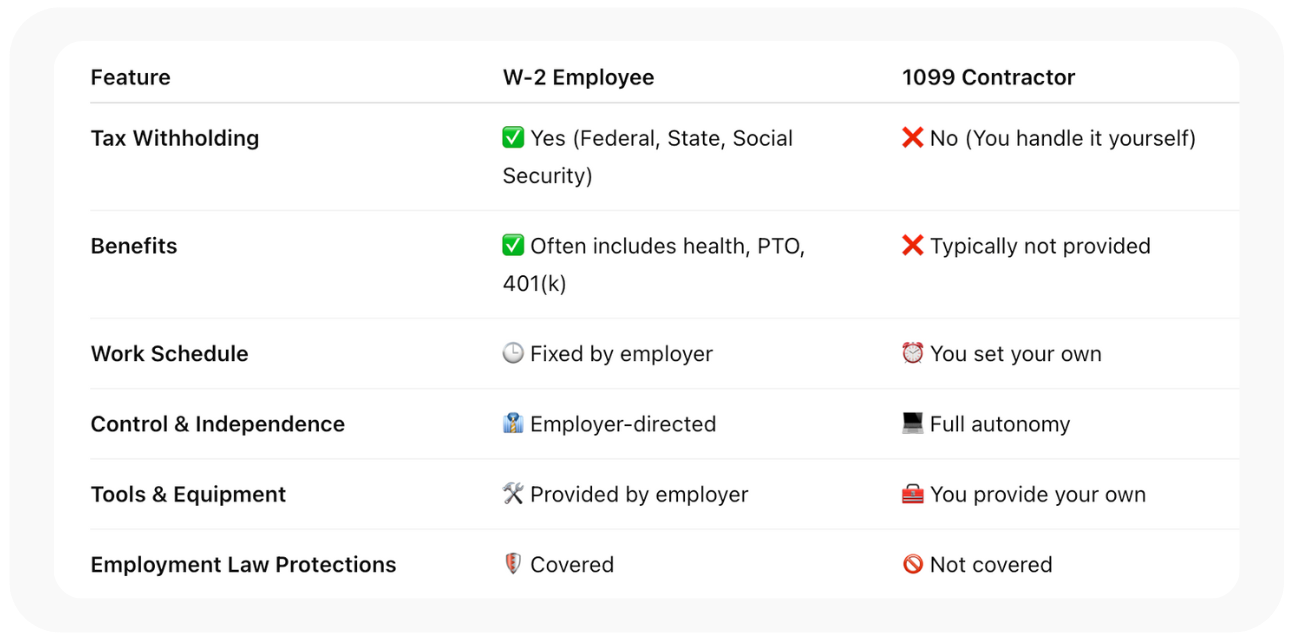The height and width of the screenshot is (637, 1294).
Task: Click the "Control & Independence" row label
Action: click(217, 424)
